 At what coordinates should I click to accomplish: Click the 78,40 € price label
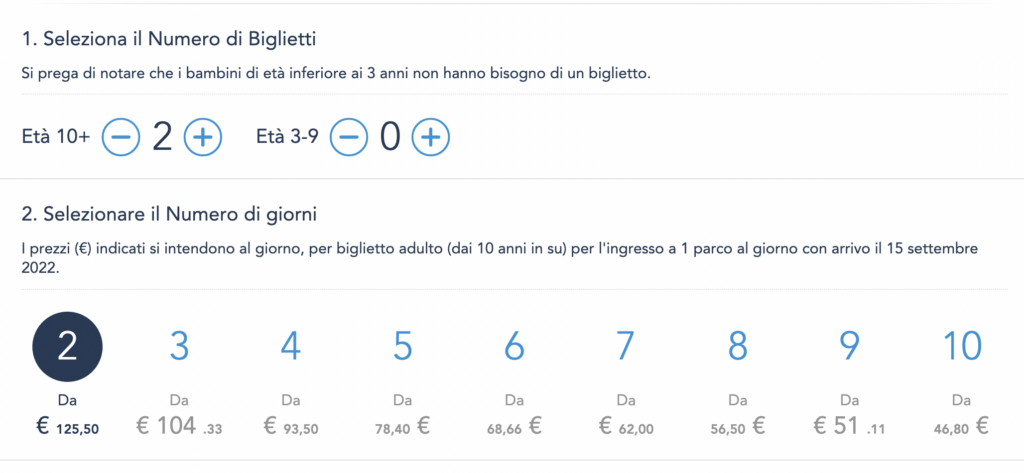click(402, 427)
